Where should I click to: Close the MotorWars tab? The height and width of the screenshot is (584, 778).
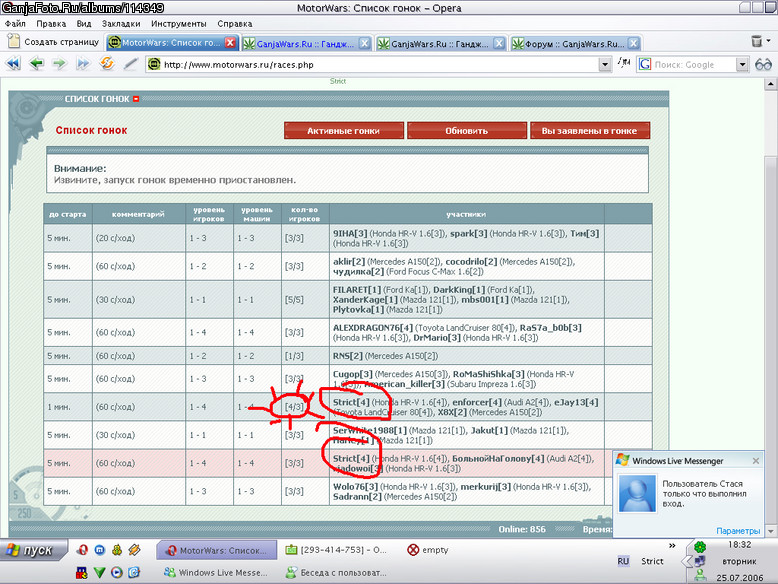[230, 43]
